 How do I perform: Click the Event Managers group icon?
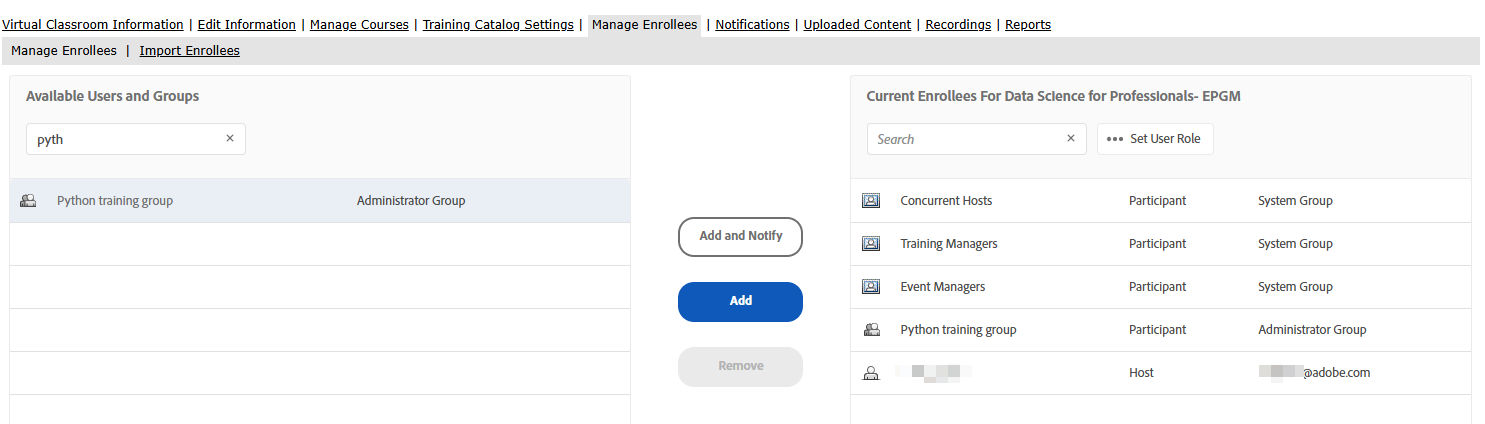point(871,287)
